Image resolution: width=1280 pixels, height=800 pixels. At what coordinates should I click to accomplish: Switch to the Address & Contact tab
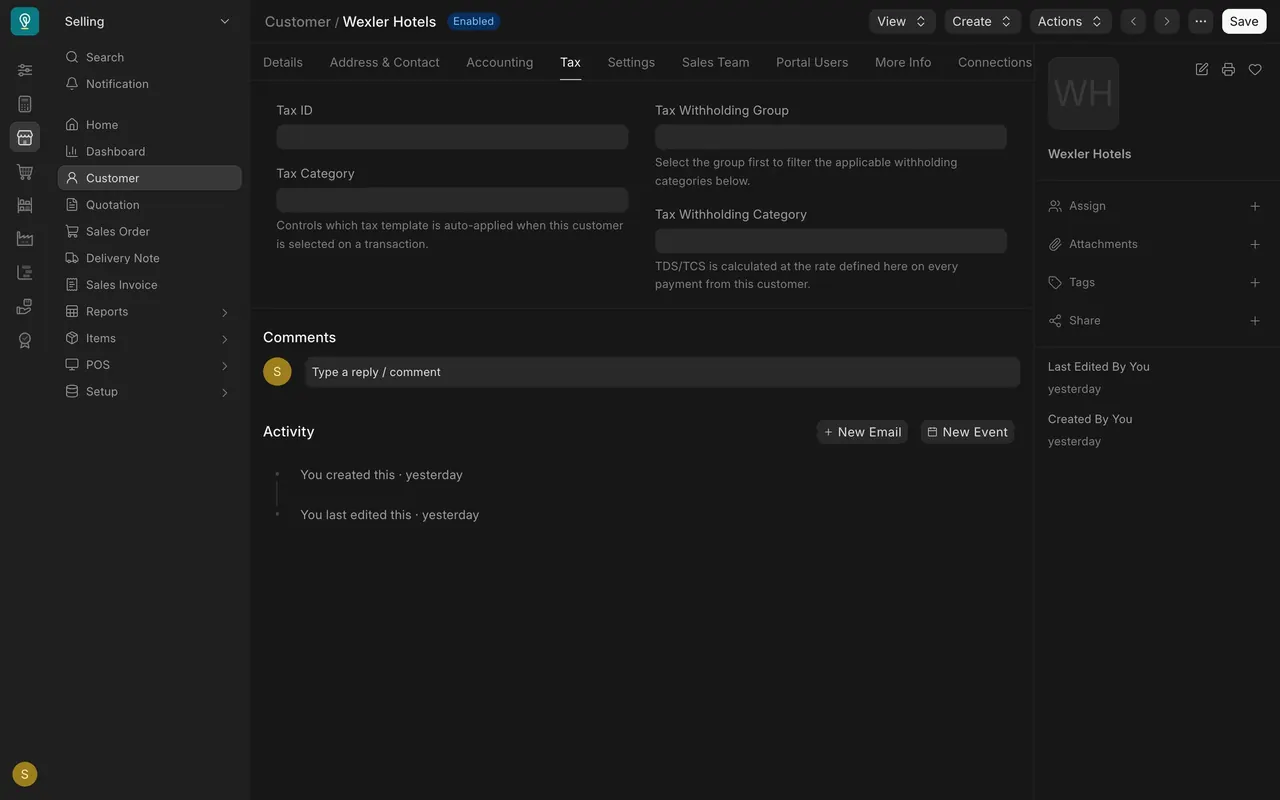click(x=385, y=62)
